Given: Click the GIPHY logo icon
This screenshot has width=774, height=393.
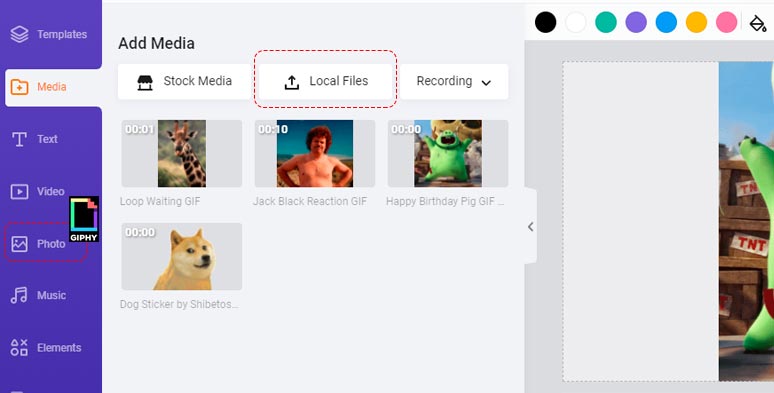Looking at the screenshot, I should point(84,219).
